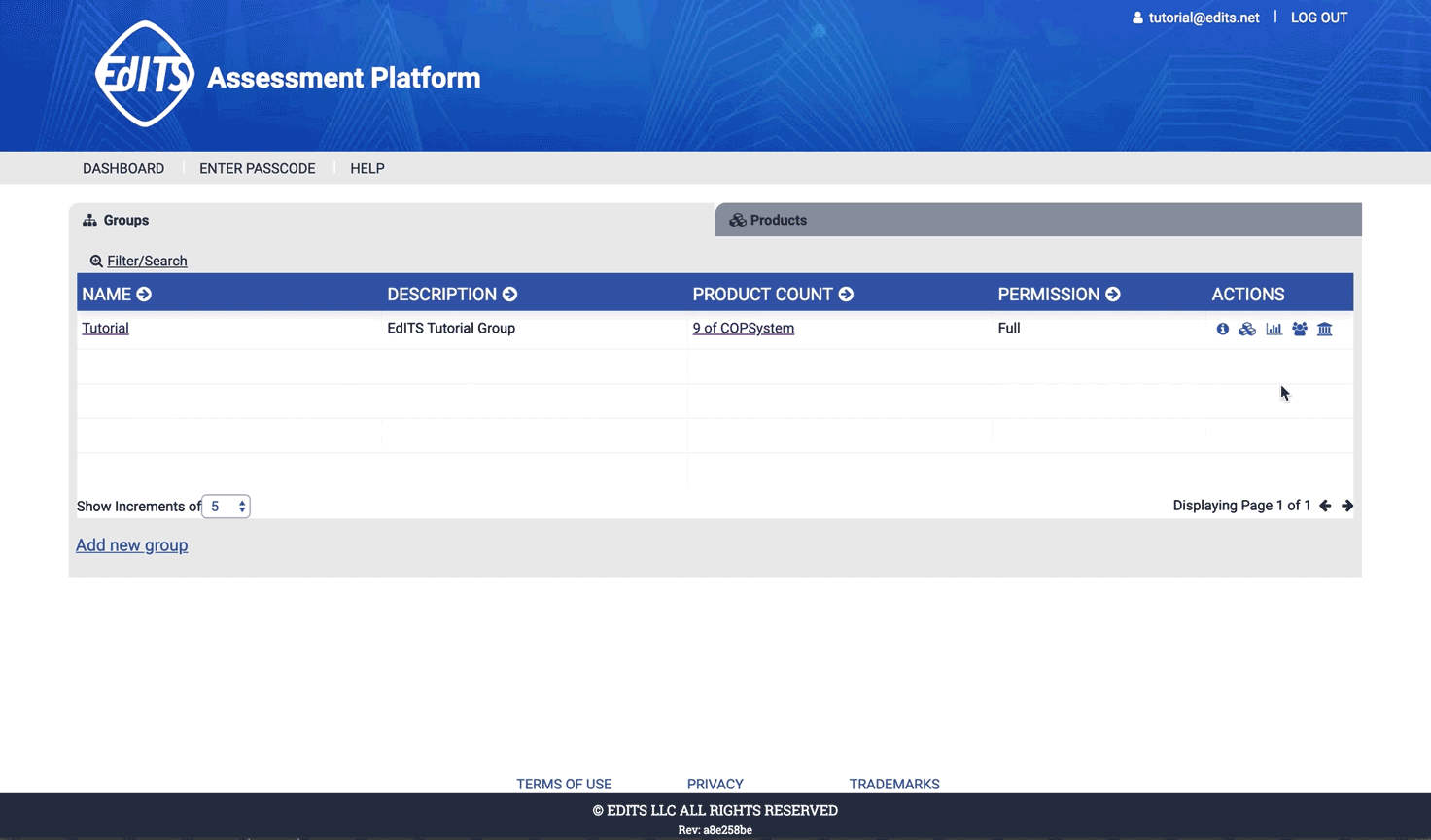
Task: Sort by Permission using its arrow icon
Action: 1113,295
